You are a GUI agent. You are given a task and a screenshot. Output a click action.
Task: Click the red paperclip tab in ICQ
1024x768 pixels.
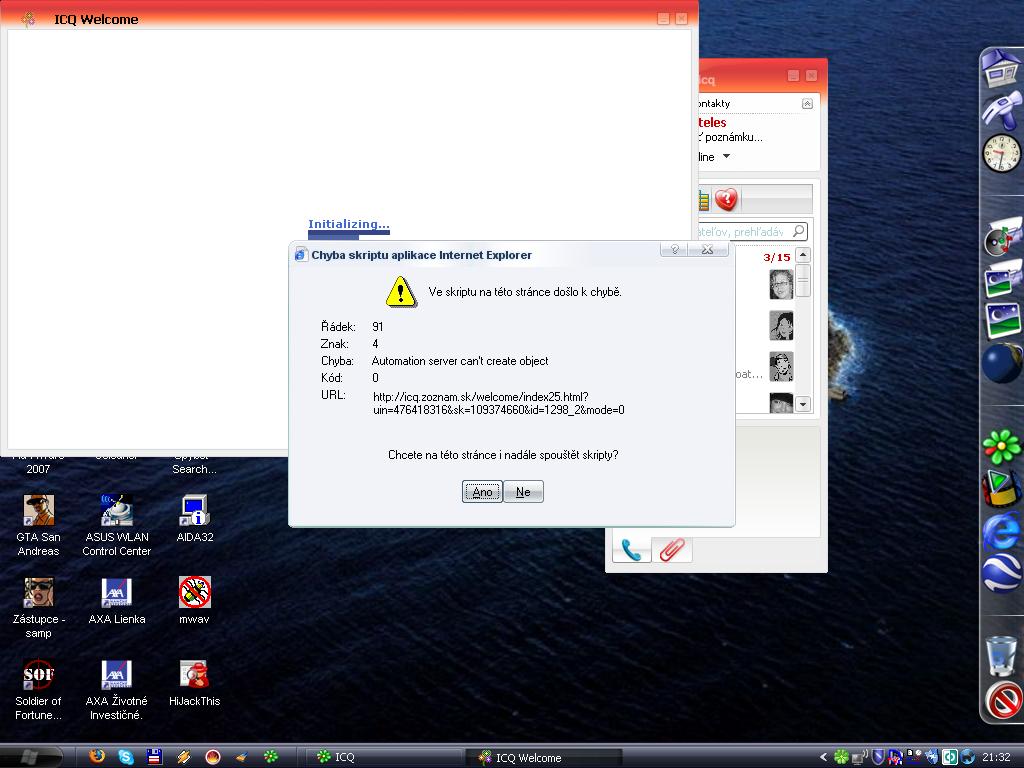673,549
